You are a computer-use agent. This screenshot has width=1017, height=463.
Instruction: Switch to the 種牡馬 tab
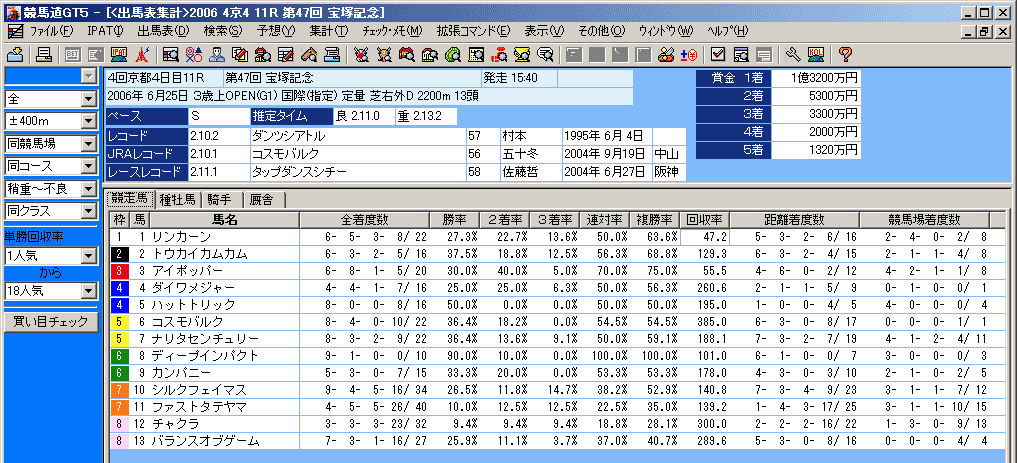click(x=178, y=199)
